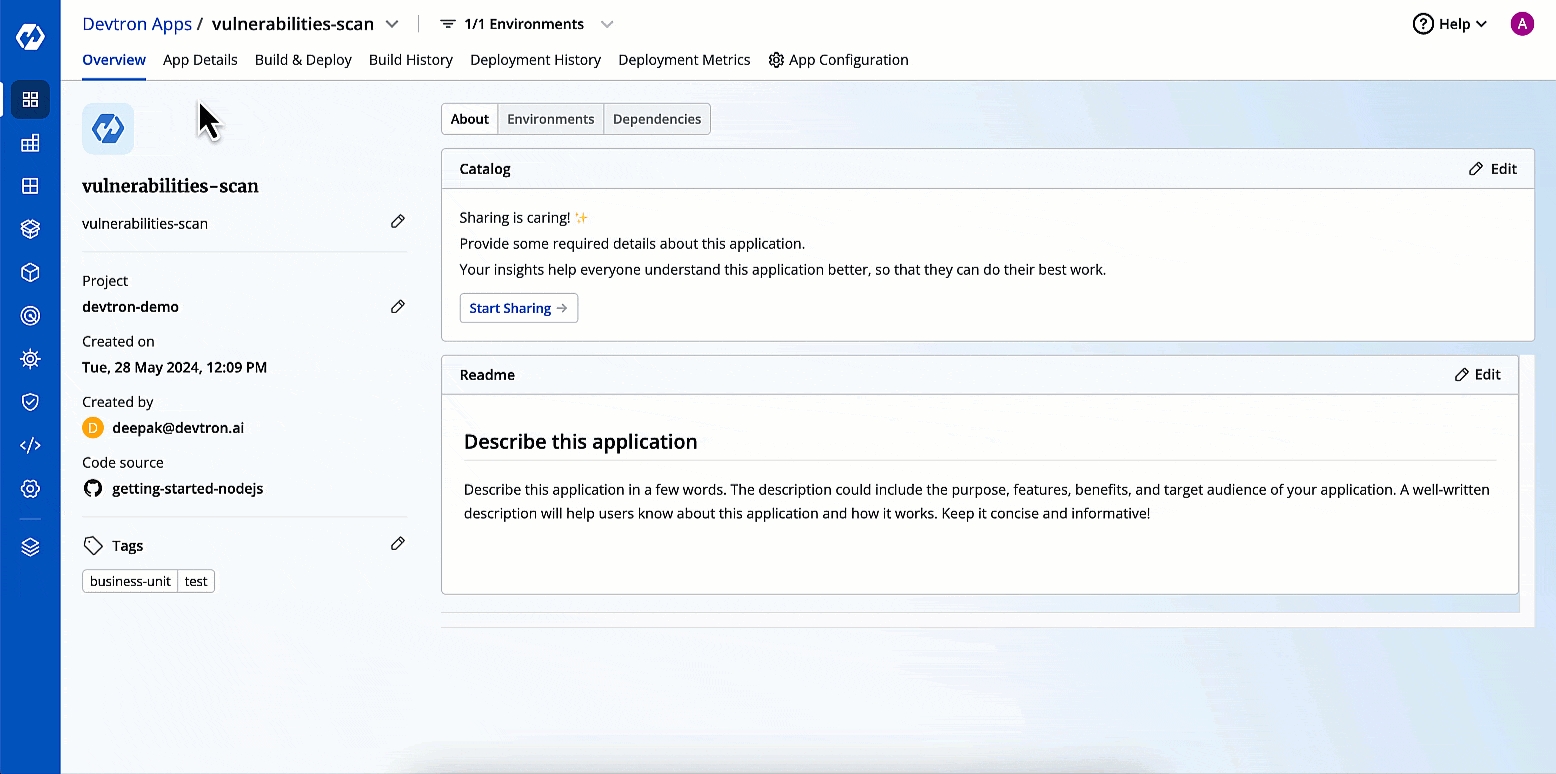Open Global Configurations gear icon in the sidebar
Viewport: 1556px width, 774px height.
(30, 489)
